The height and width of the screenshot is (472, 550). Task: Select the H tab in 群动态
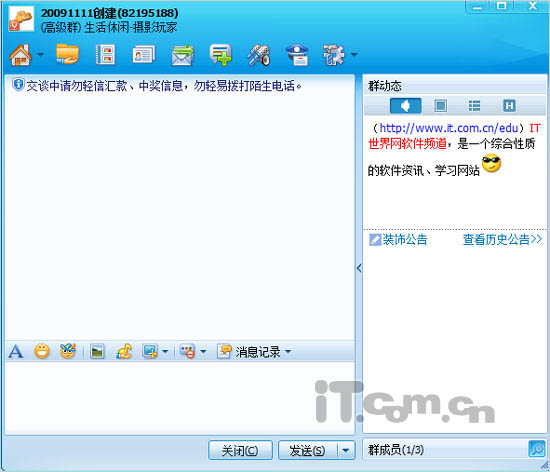pyautogui.click(x=509, y=106)
